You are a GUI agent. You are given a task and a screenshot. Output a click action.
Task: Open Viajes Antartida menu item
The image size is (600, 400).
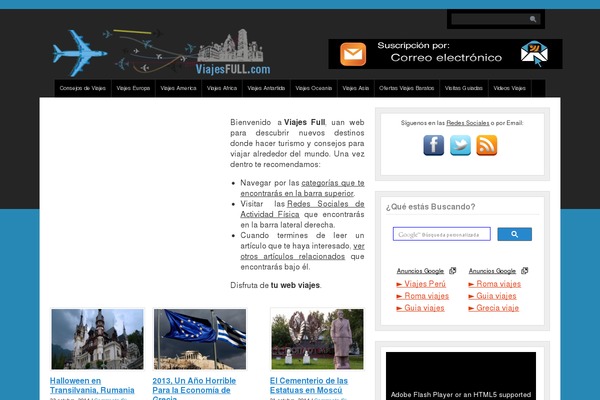(266, 88)
